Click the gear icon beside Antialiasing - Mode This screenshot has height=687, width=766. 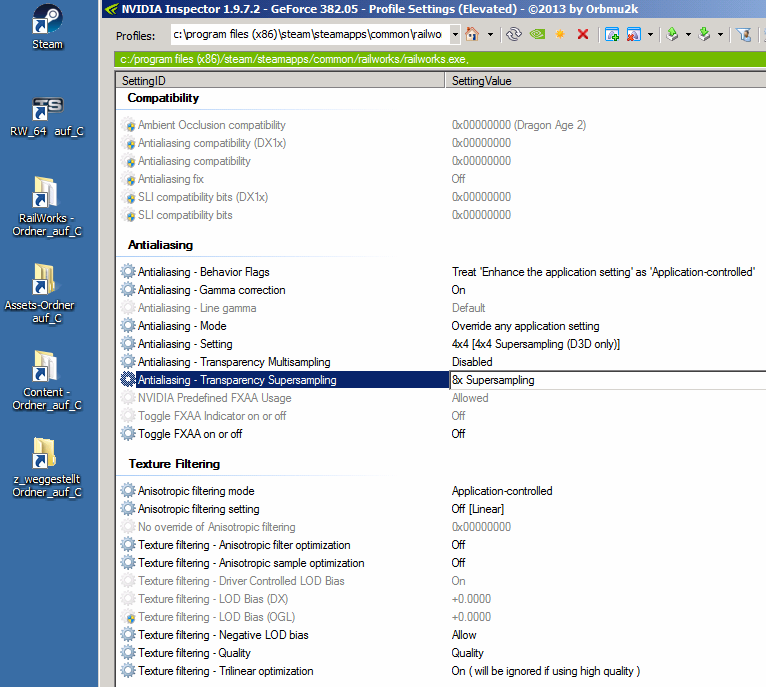[128, 326]
